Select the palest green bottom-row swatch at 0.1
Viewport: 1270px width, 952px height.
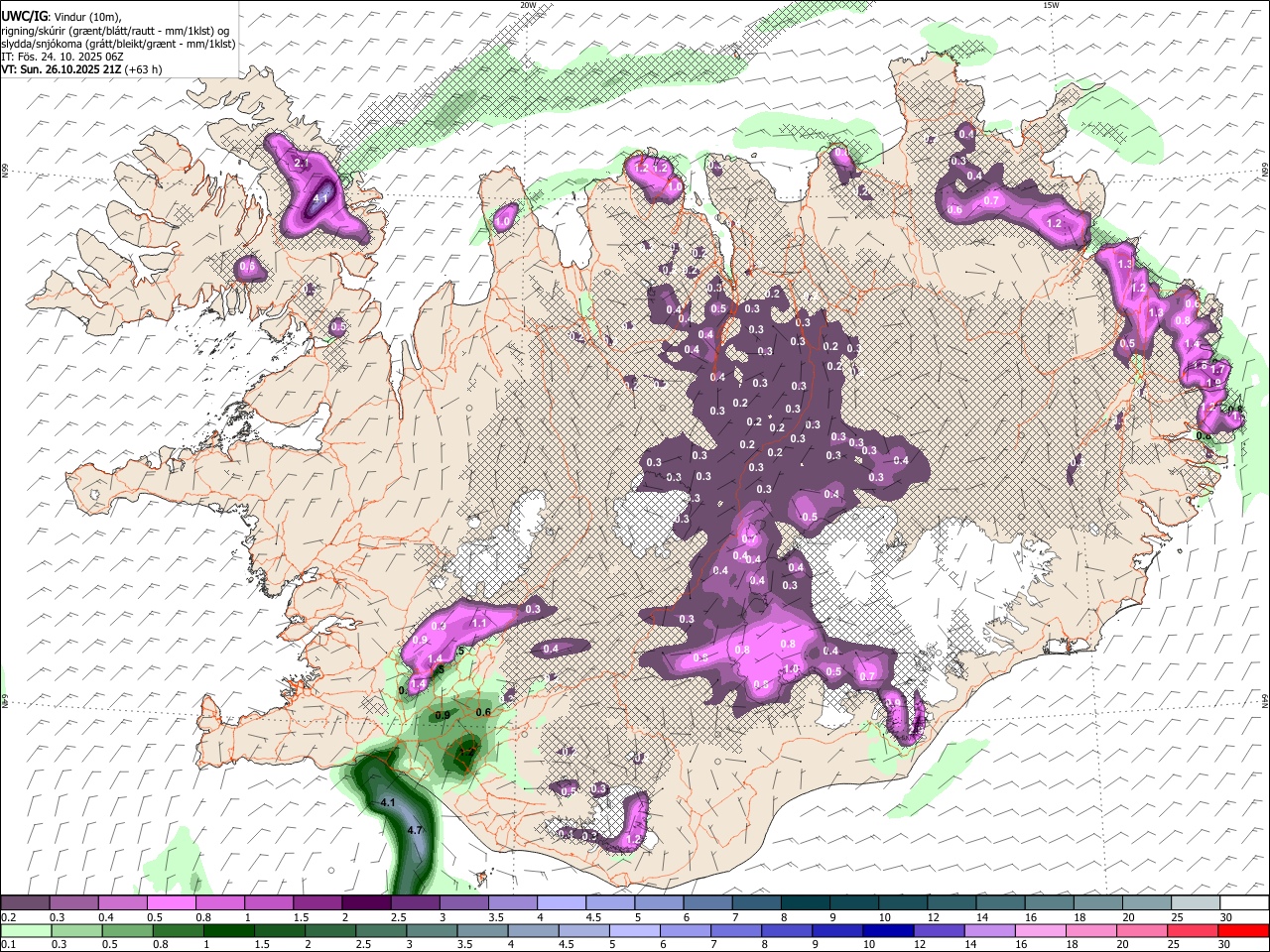(25, 930)
